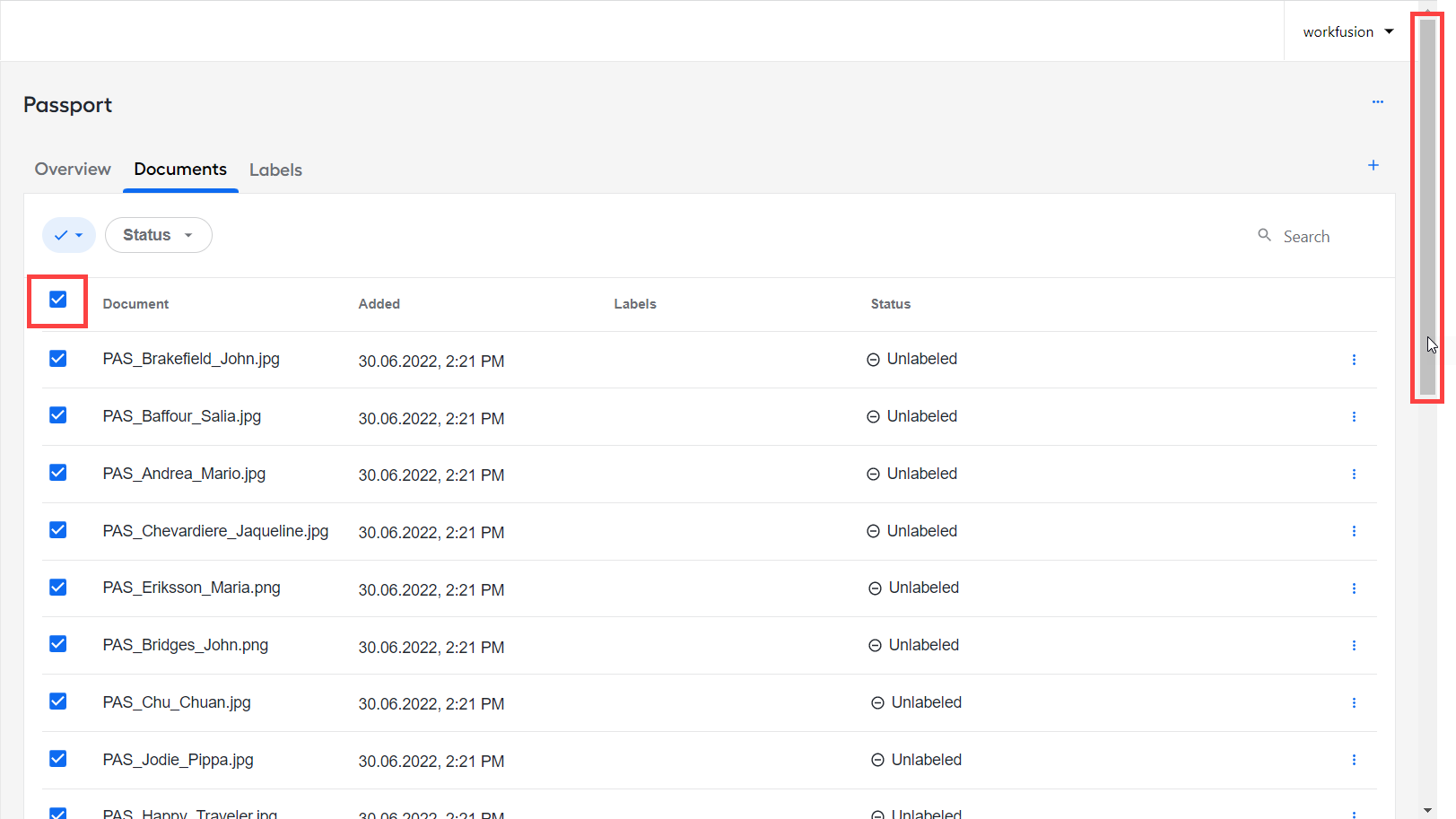Image resolution: width=1456 pixels, height=819 pixels.
Task: Click the search magnifier icon
Action: coord(1264,235)
